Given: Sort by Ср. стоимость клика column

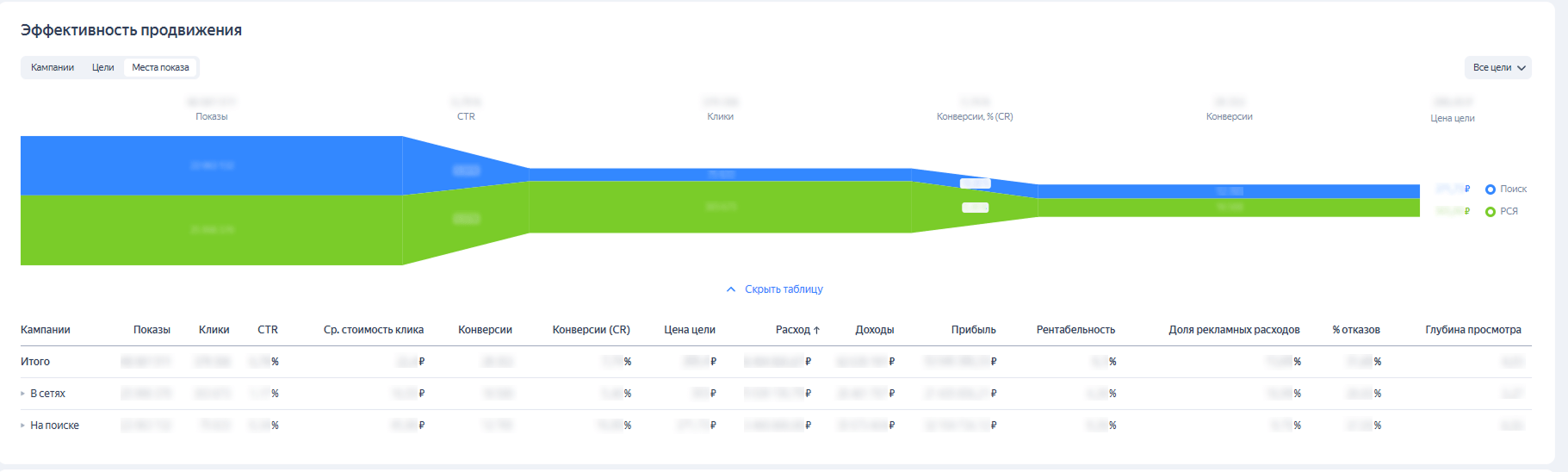Looking at the screenshot, I should point(373,330).
